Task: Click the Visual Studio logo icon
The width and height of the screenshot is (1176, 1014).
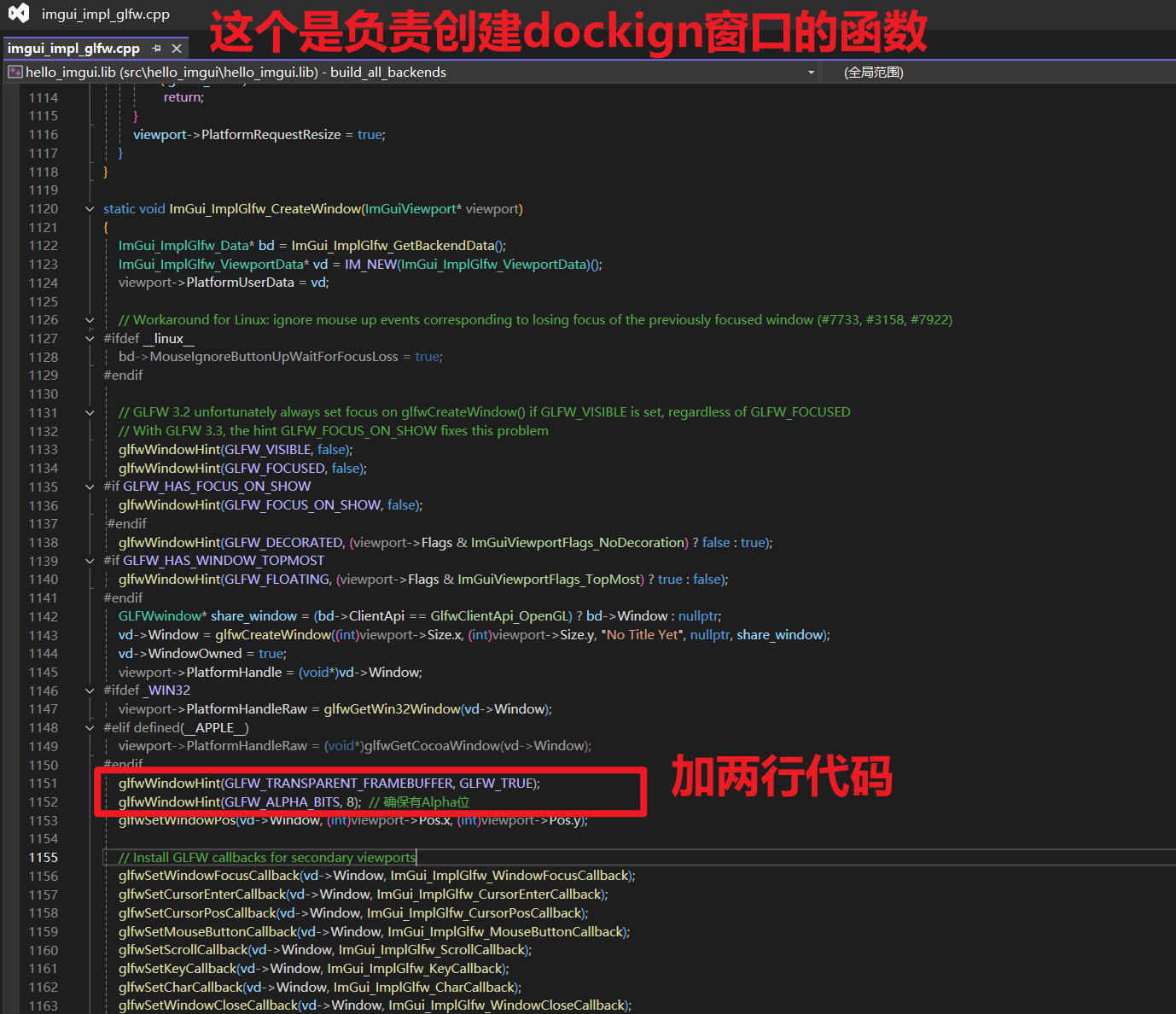Action: click(18, 14)
